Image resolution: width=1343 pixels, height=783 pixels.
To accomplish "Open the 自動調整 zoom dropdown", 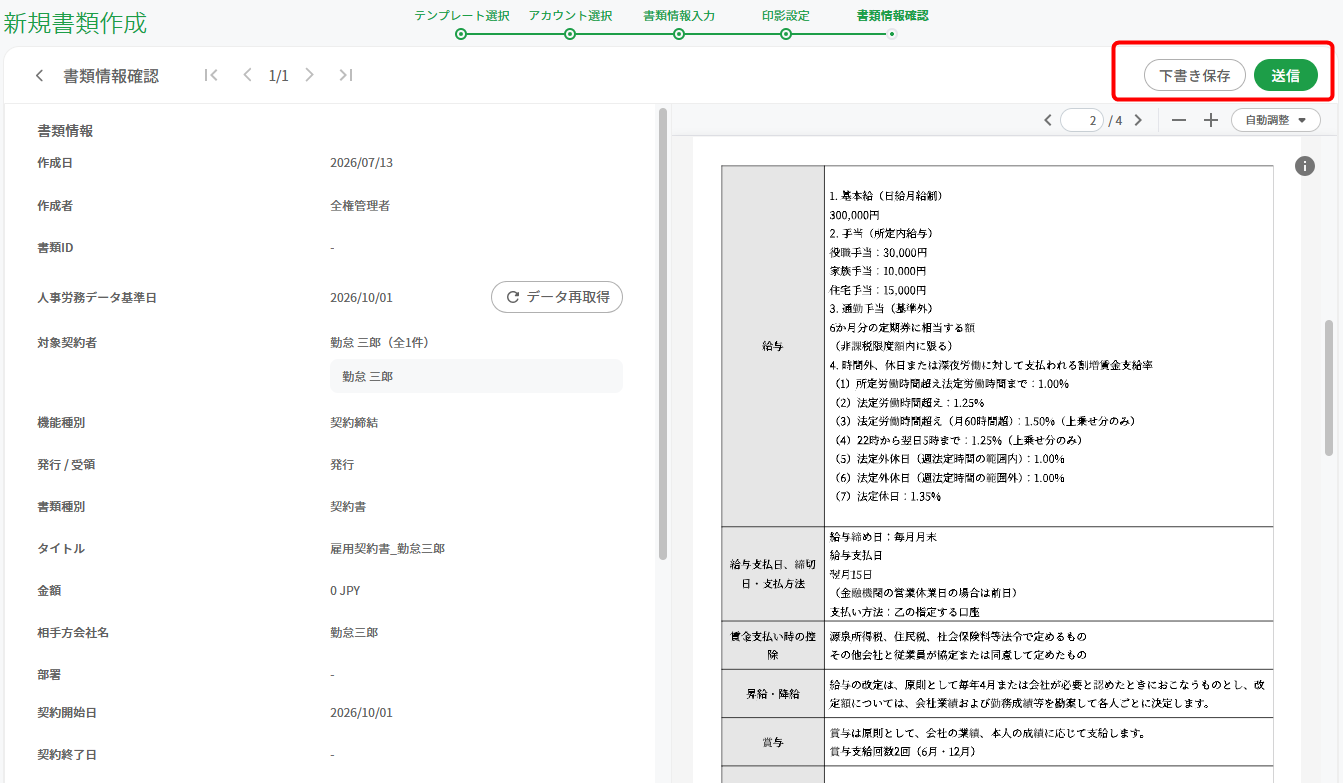I will 1275,120.
